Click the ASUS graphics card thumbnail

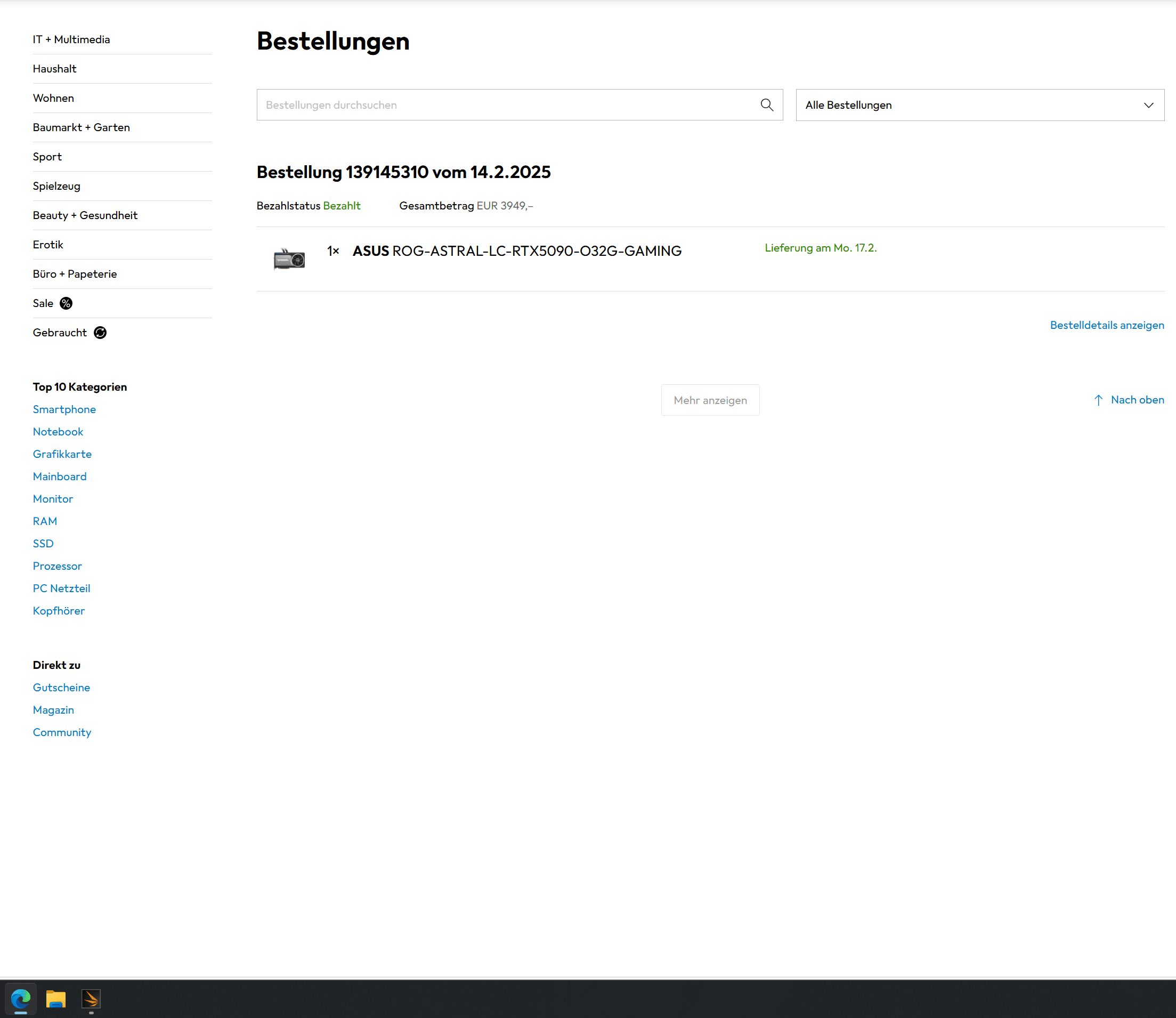click(x=289, y=259)
